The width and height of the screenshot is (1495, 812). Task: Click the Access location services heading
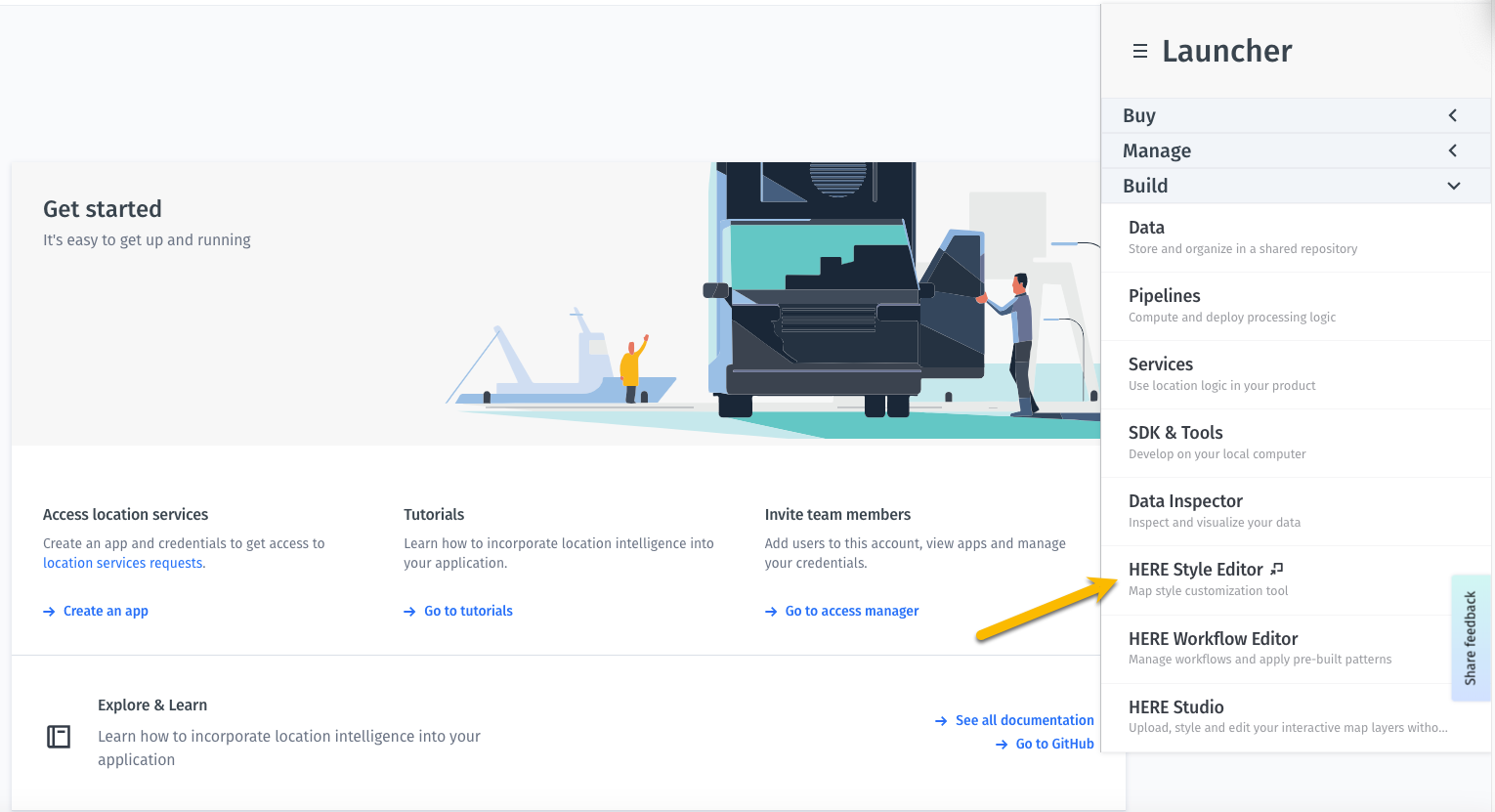pyautogui.click(x=125, y=515)
